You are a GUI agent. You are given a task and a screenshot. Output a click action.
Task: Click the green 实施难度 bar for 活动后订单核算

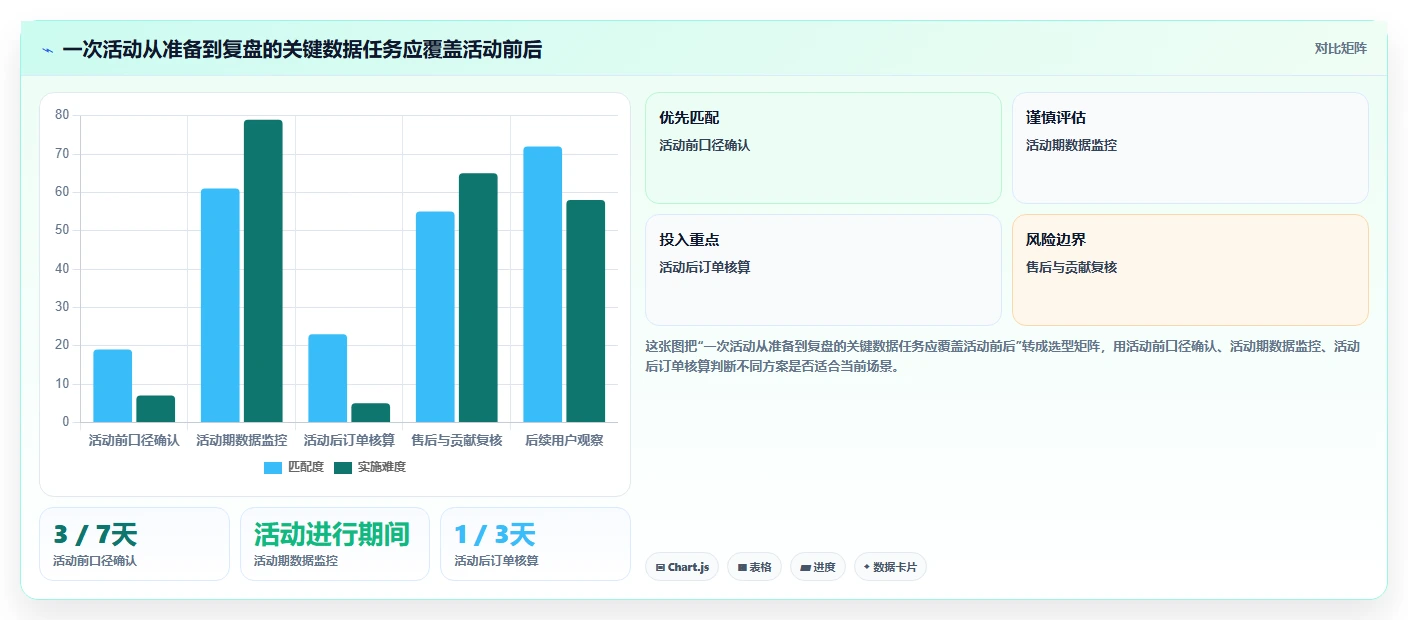pyautogui.click(x=371, y=413)
